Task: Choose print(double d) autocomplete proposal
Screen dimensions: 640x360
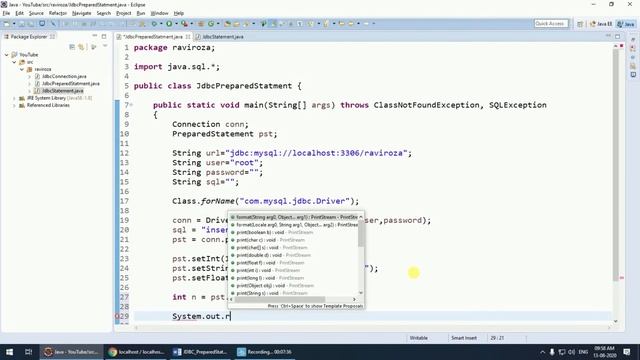Action: tap(294, 255)
